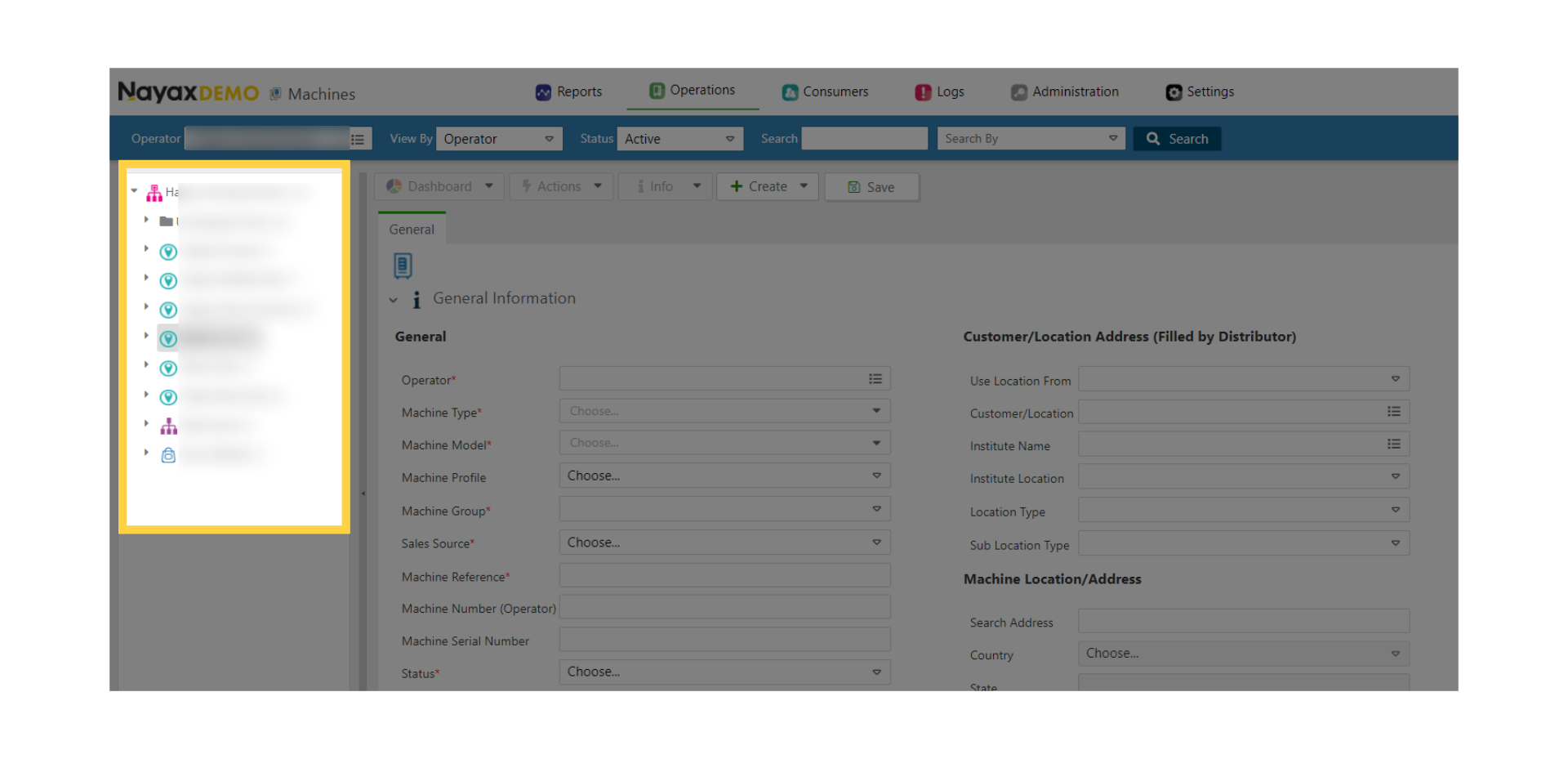Open the Search By dropdown
The image size is (1568, 759).
[1031, 139]
